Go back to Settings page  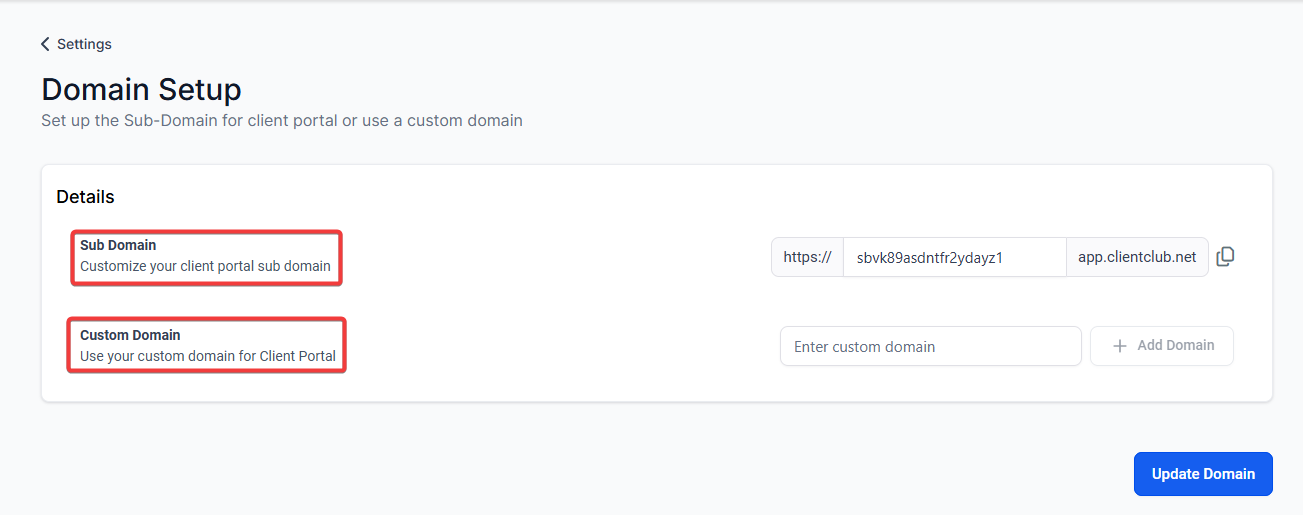pyautogui.click(x=84, y=44)
